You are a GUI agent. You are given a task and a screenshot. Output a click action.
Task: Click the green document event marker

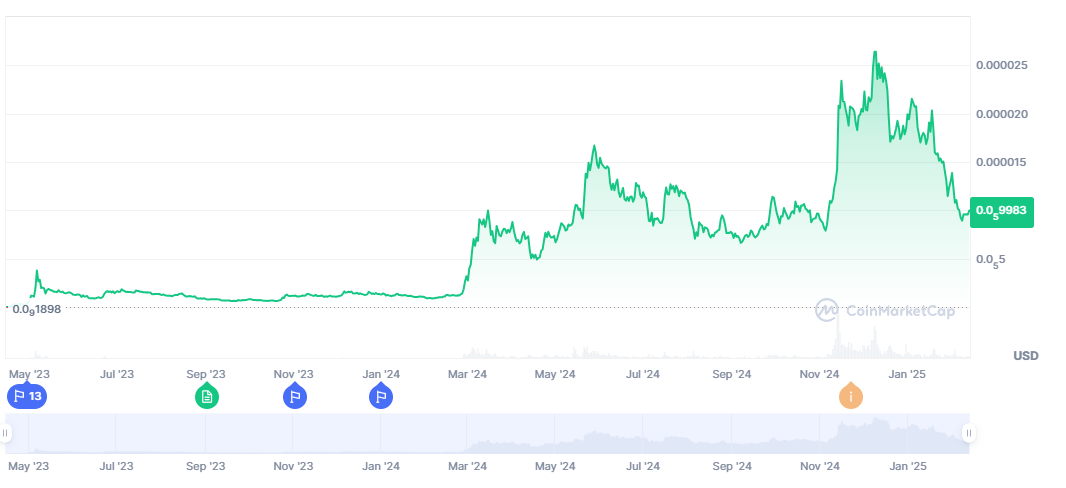pyautogui.click(x=206, y=397)
